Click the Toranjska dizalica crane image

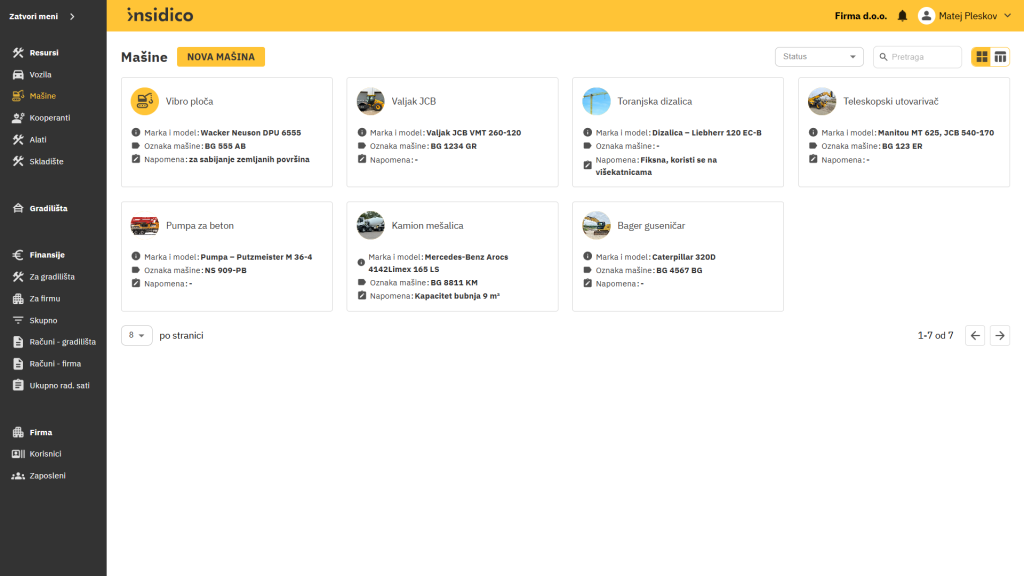596,101
